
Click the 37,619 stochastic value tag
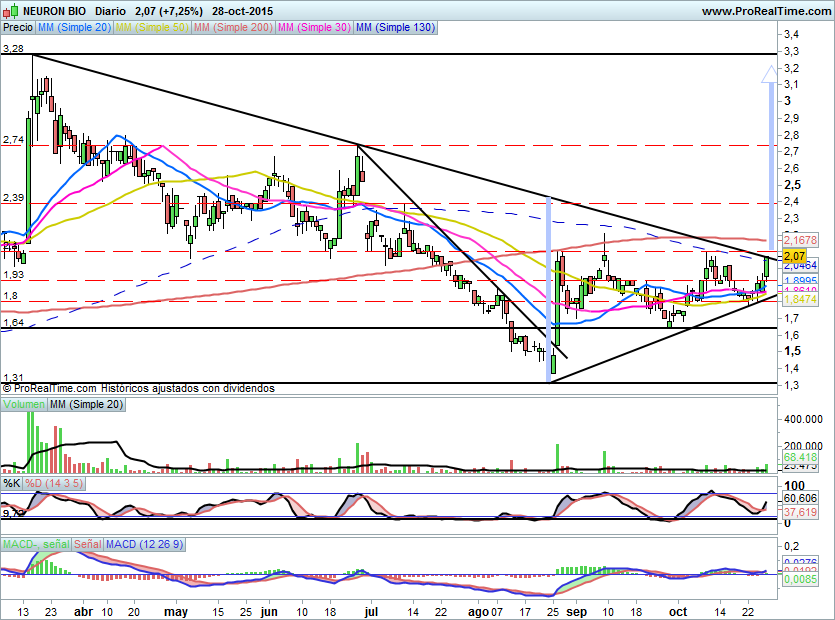tap(800, 512)
